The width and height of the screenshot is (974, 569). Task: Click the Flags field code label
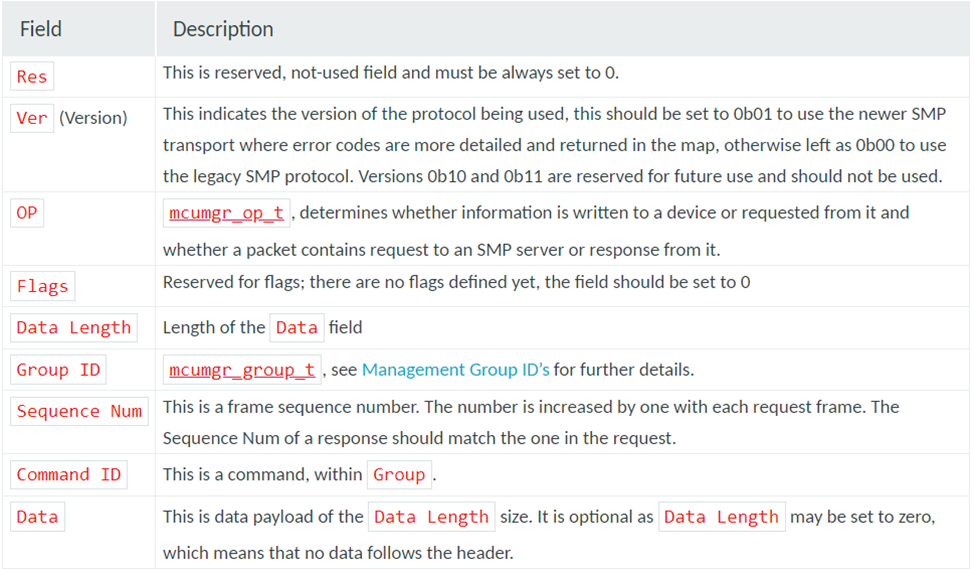pyautogui.click(x=43, y=287)
